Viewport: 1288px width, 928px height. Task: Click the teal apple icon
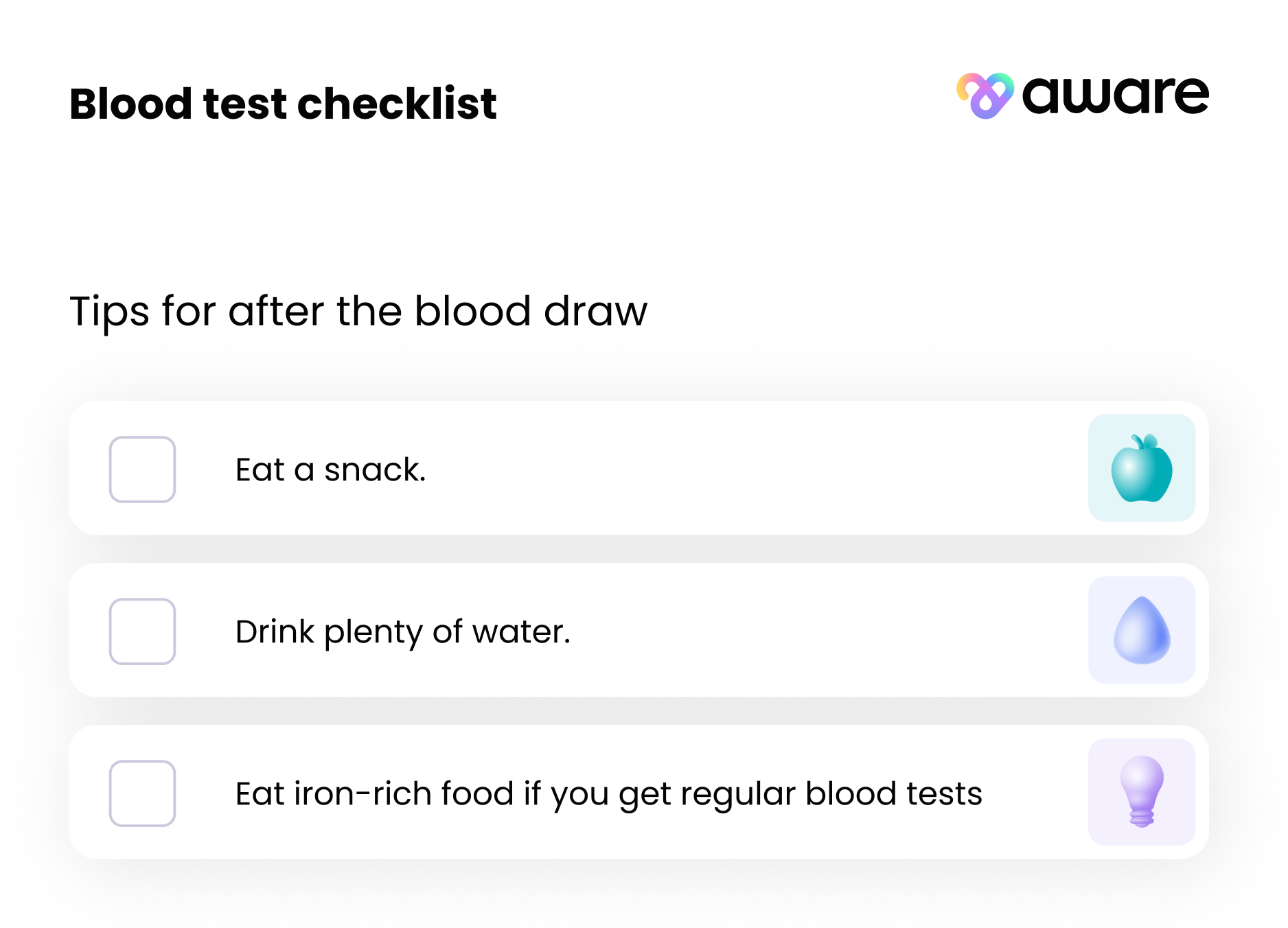pos(1141,469)
